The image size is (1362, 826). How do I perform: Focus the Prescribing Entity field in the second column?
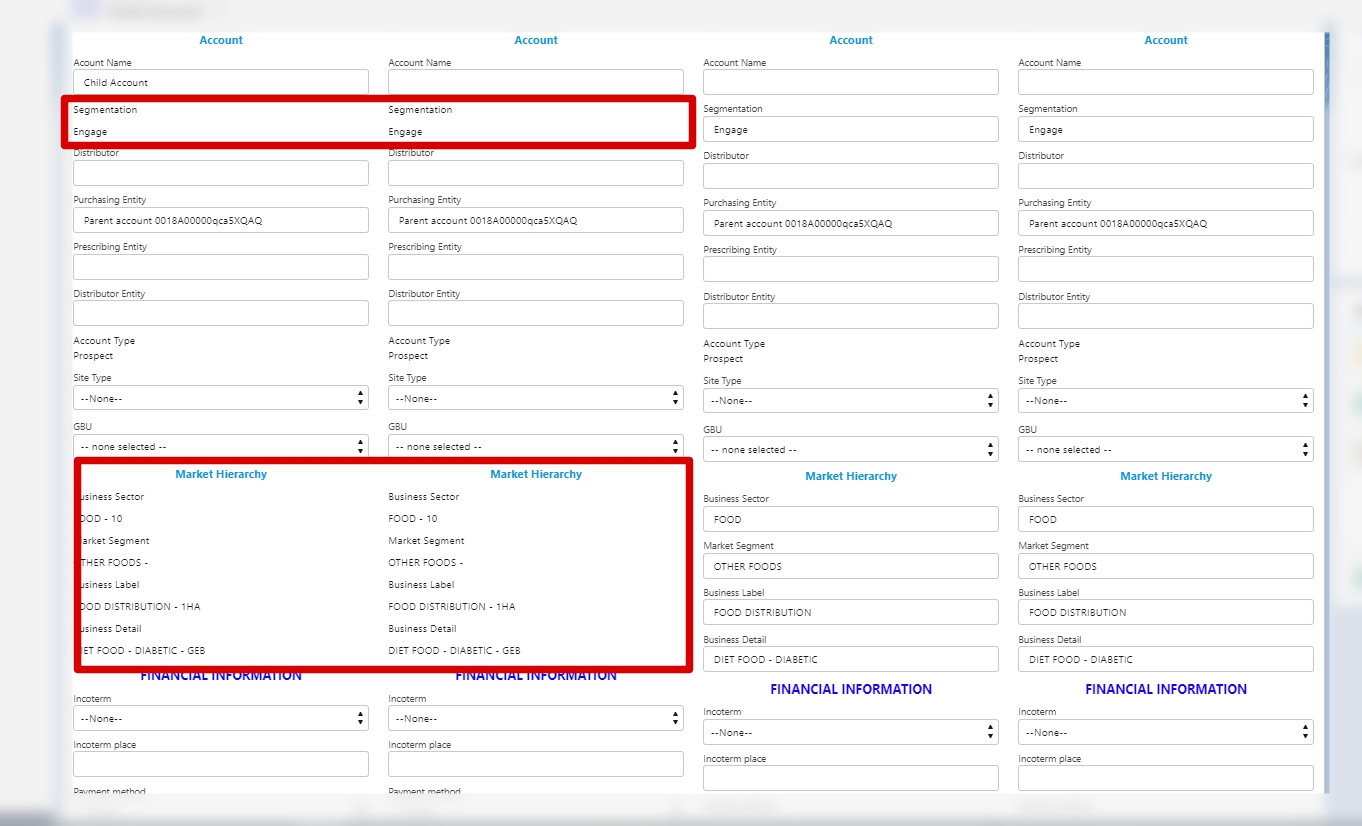[x=536, y=267]
